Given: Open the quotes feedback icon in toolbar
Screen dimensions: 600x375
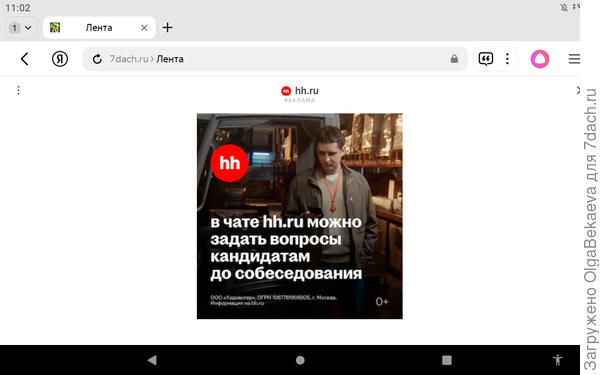Looking at the screenshot, I should (x=486, y=59).
